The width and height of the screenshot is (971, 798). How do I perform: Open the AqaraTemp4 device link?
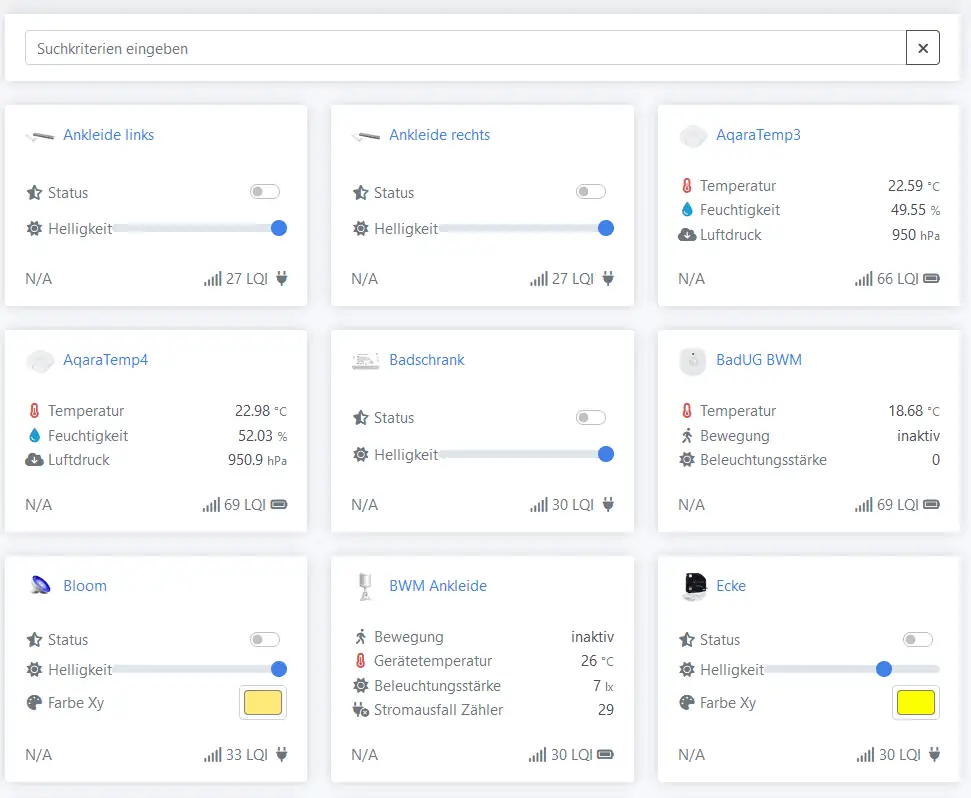pos(105,360)
